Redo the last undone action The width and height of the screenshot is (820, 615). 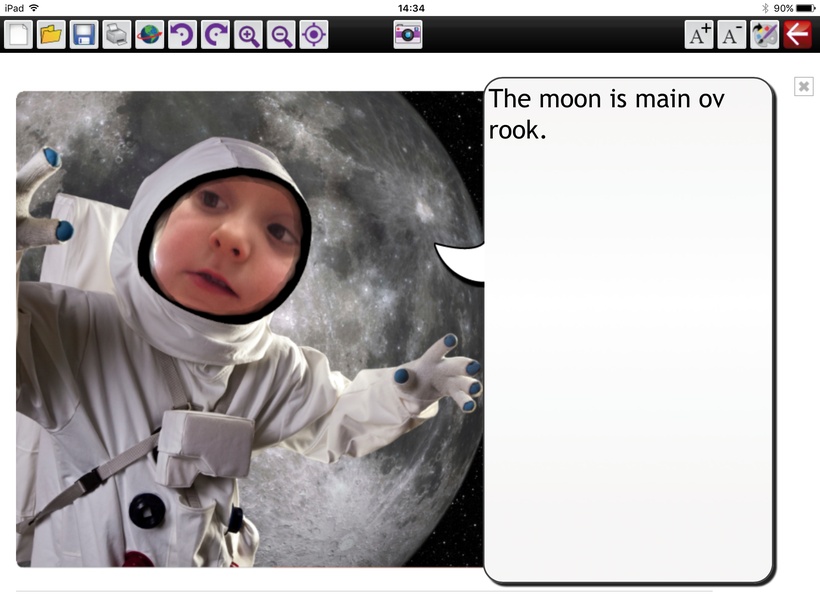(x=215, y=35)
